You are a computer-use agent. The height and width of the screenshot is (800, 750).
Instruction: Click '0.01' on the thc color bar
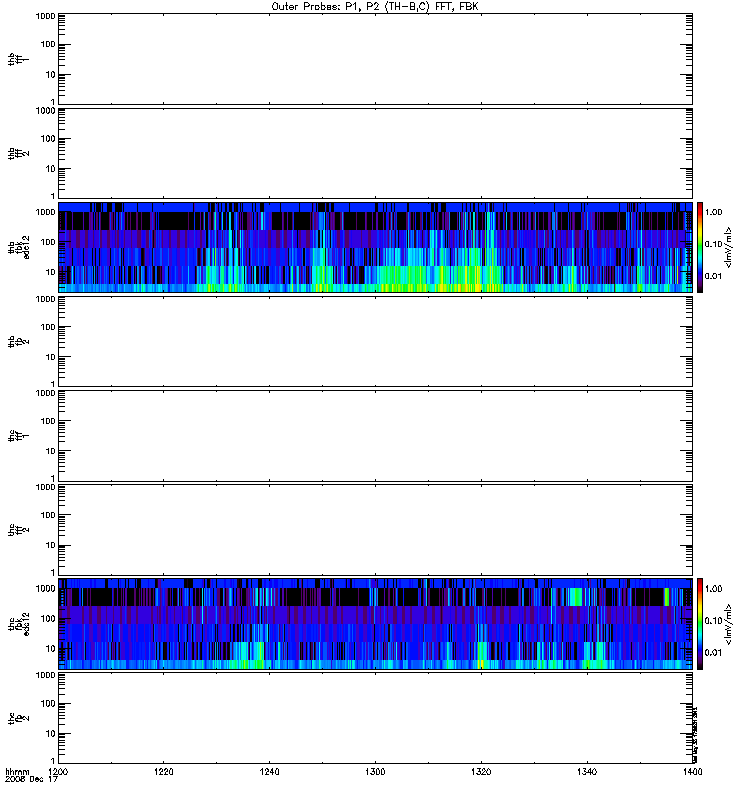713,653
